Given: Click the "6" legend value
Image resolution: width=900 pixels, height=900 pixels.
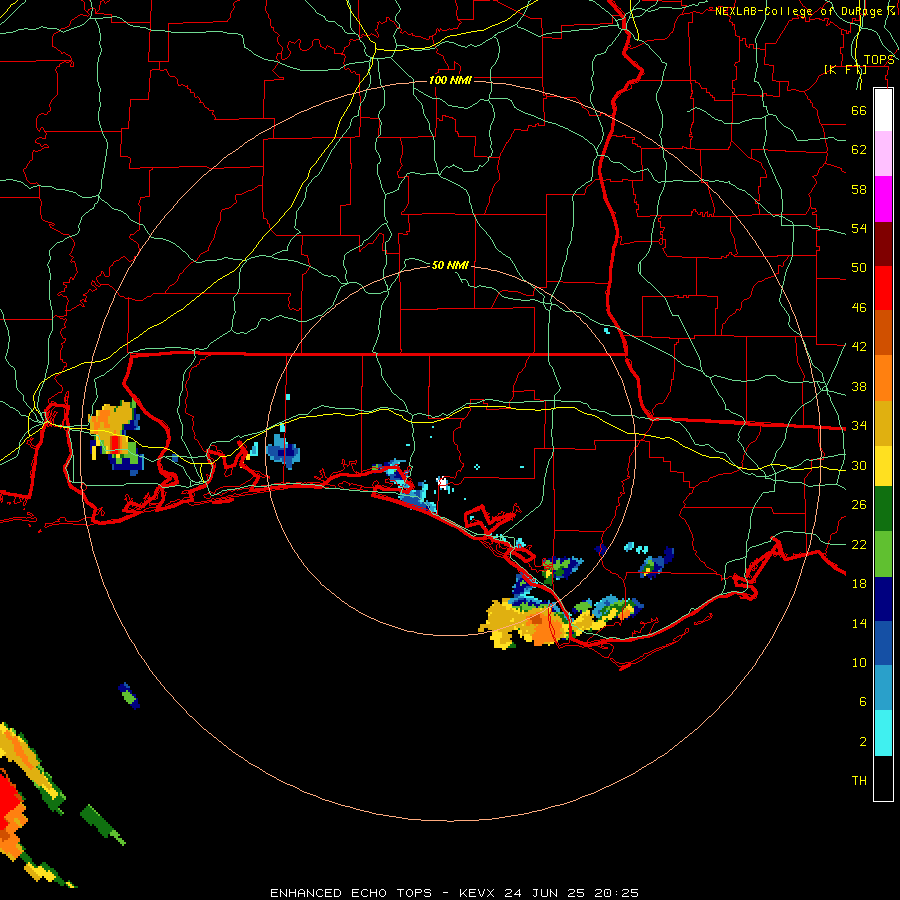Looking at the screenshot, I should click(x=863, y=702).
